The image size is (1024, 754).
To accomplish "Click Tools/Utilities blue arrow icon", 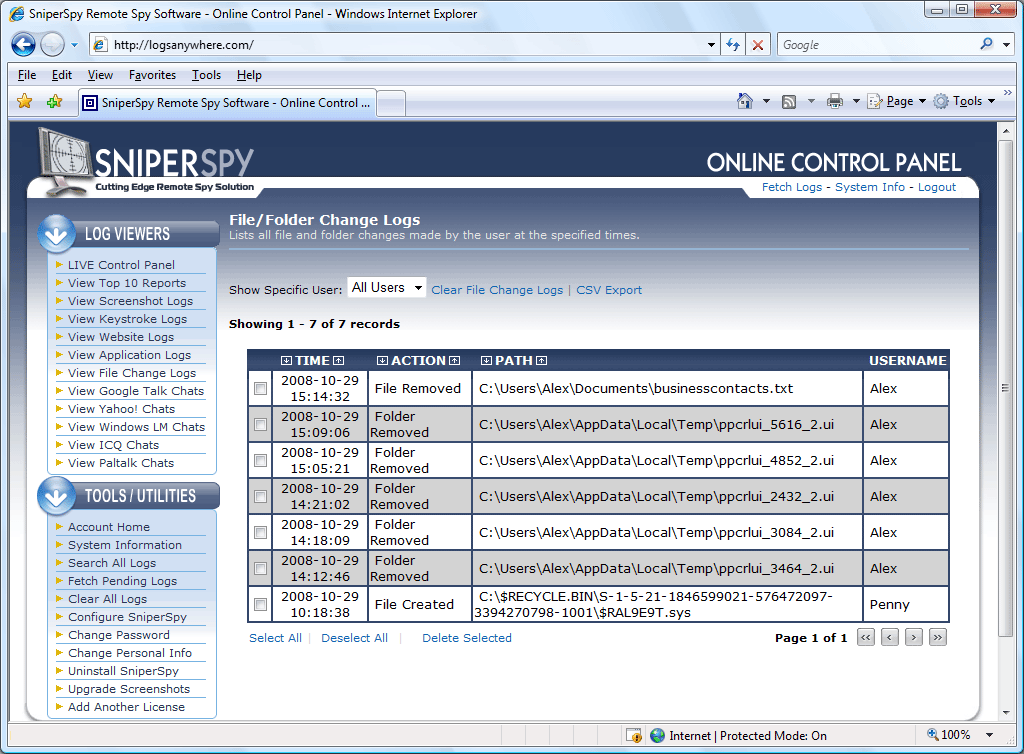I will [56, 496].
